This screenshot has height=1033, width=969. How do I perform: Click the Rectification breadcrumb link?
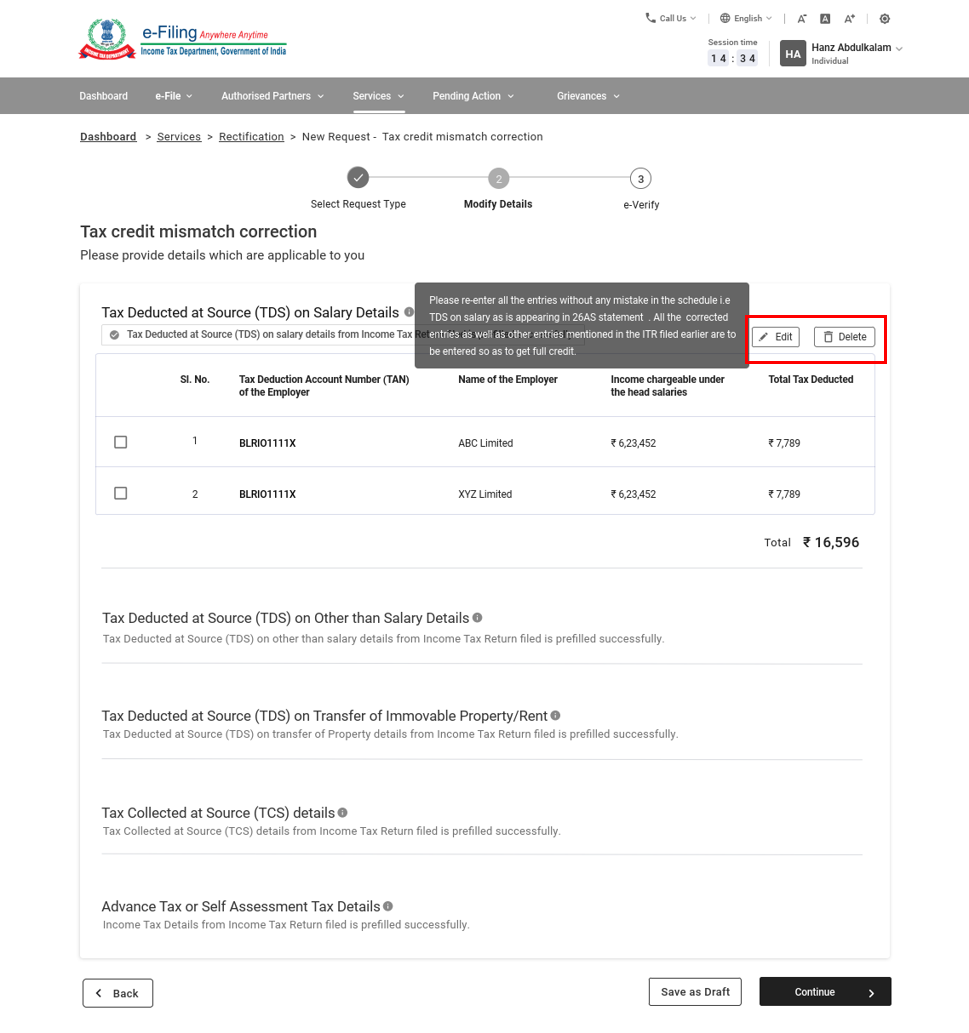click(251, 137)
